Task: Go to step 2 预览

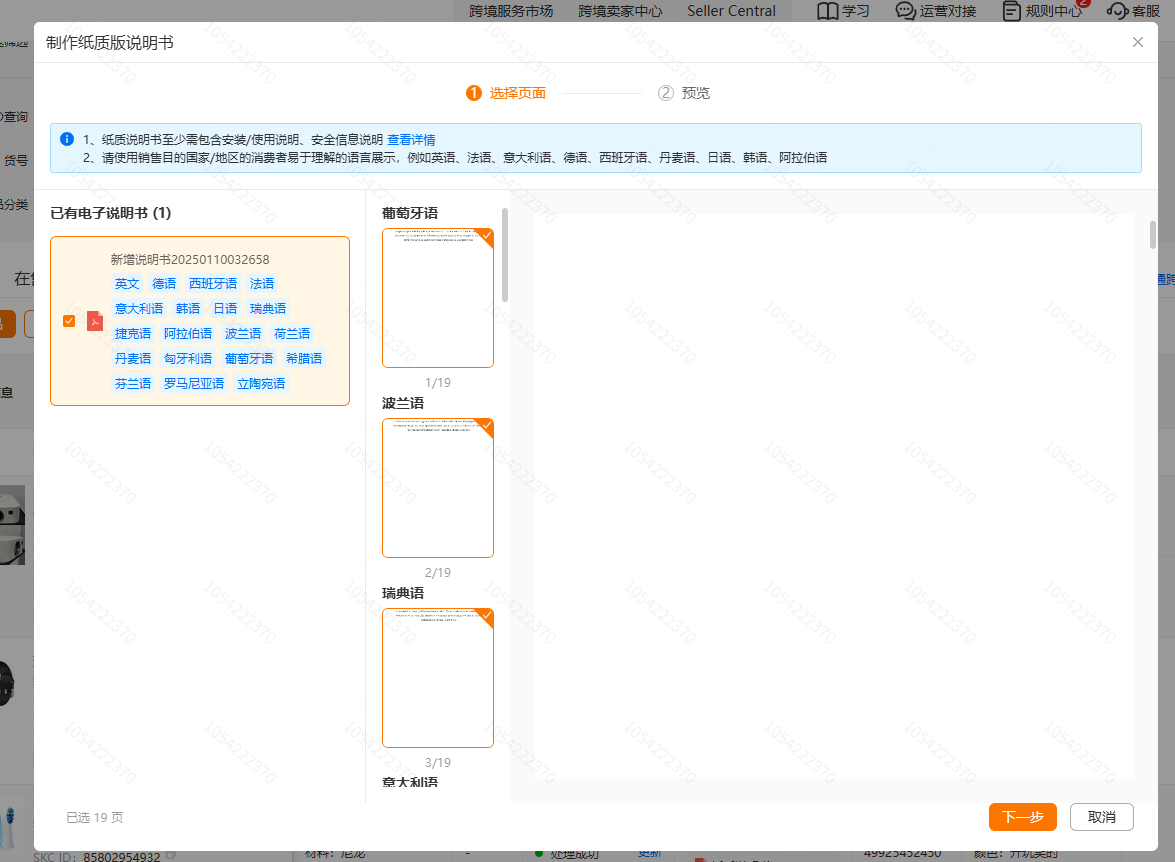Action: point(684,93)
